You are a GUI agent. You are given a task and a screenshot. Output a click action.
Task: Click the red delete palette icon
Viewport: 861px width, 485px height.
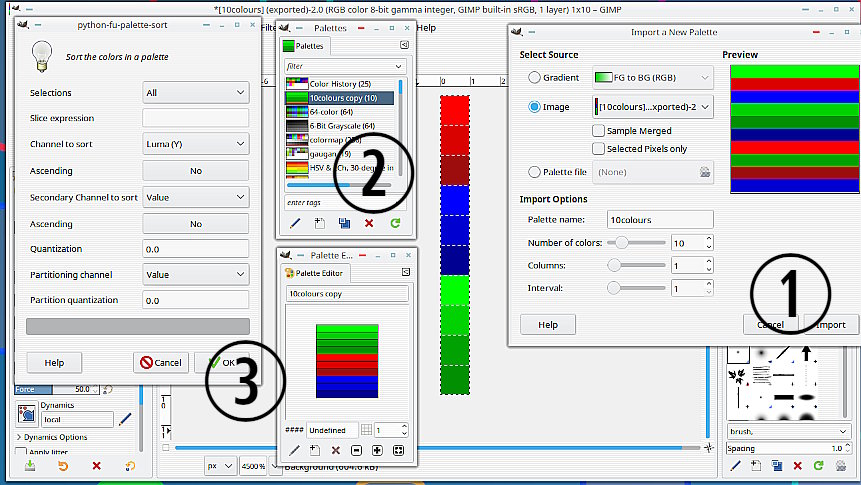[x=369, y=223]
